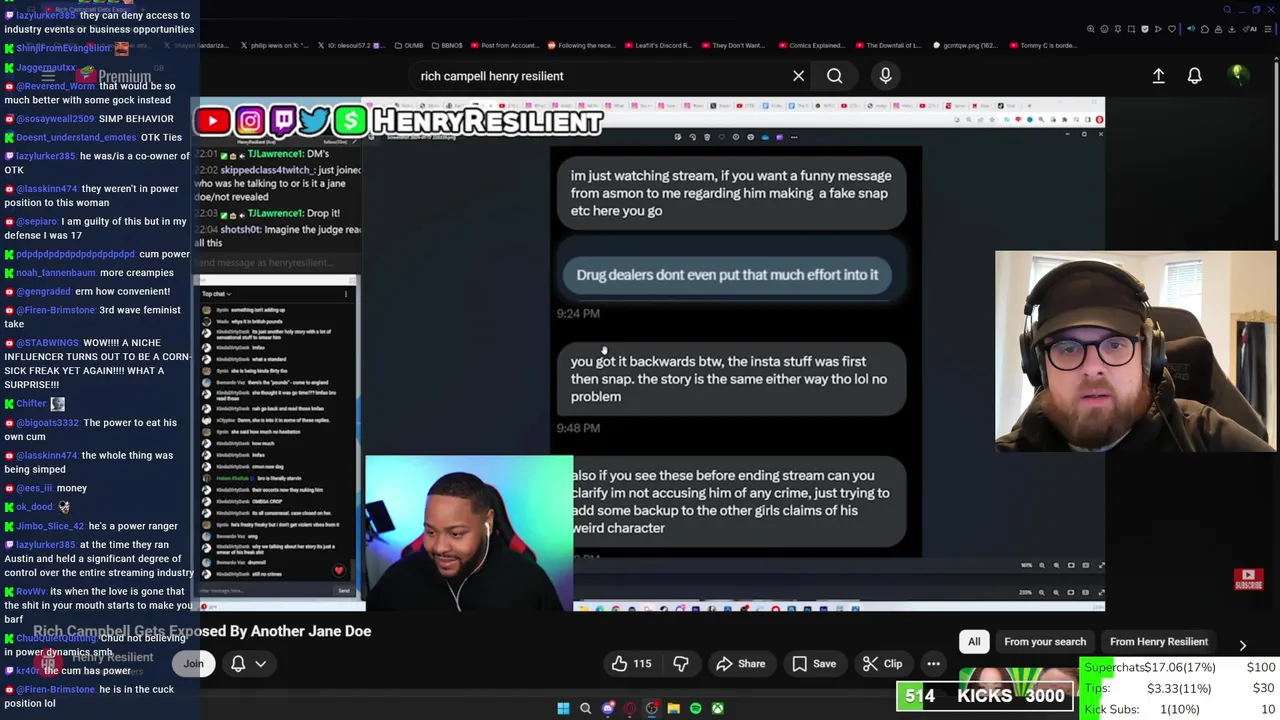Open Spotify from the taskbar
This screenshot has width=1280, height=720.
[x=695, y=708]
